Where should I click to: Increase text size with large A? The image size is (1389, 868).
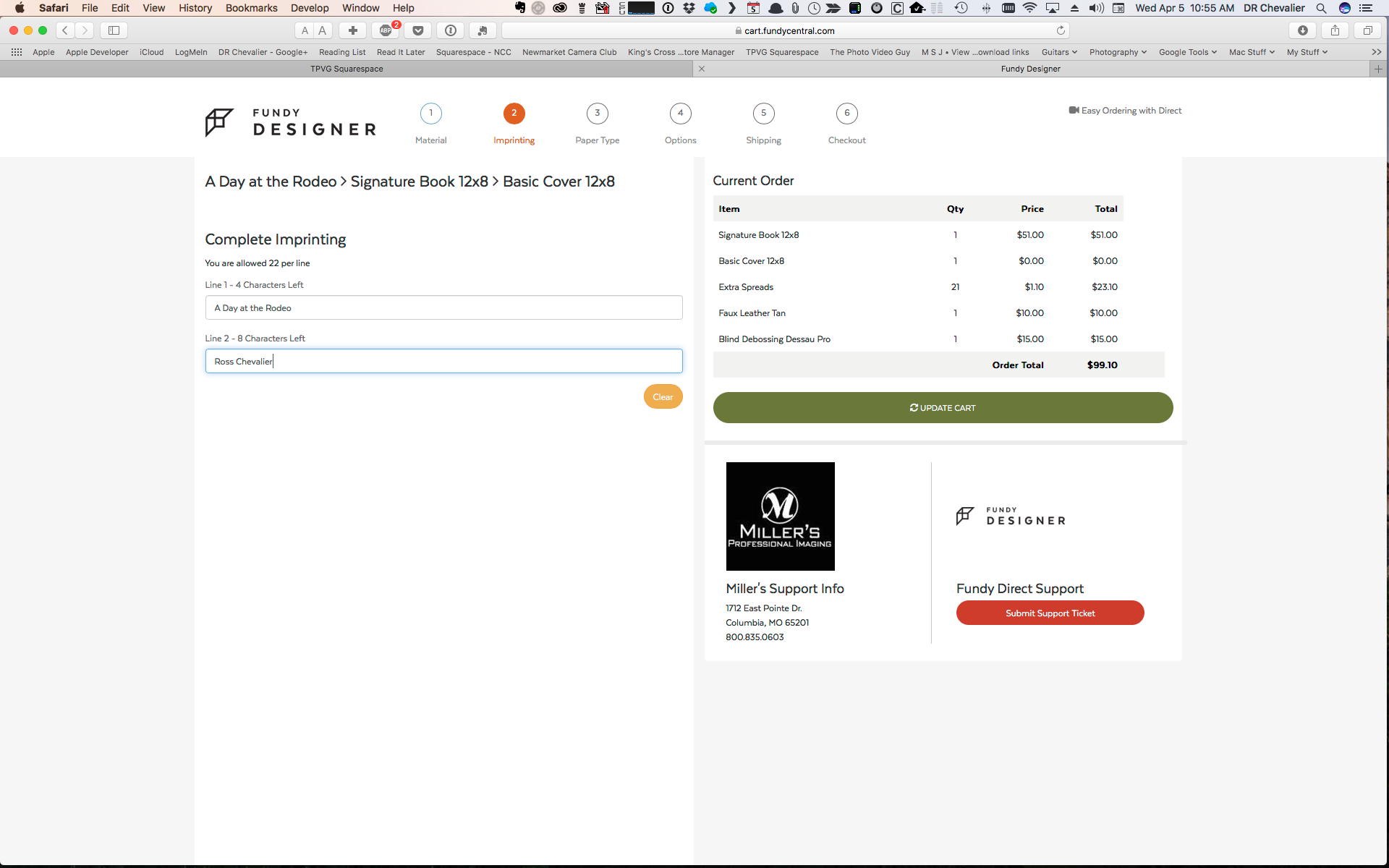(x=323, y=30)
